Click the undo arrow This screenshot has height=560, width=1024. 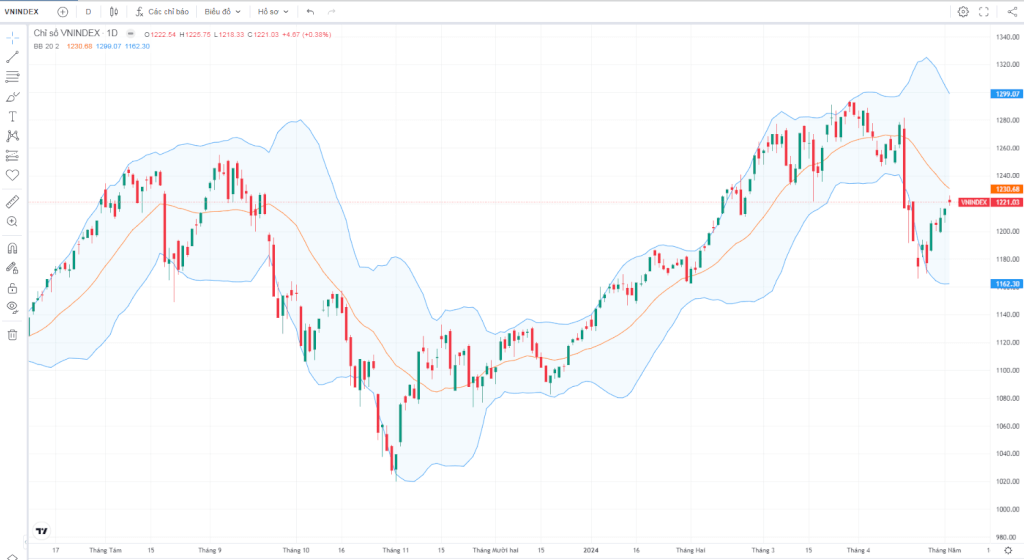pos(310,12)
